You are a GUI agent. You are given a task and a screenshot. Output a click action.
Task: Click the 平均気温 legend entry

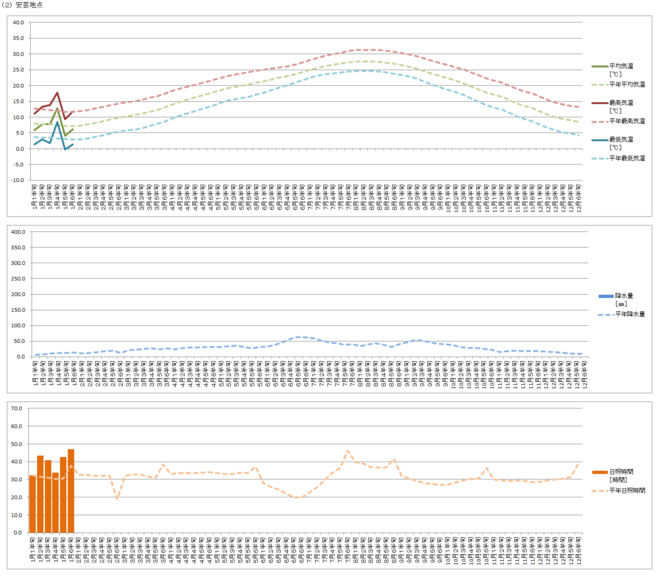pos(622,68)
